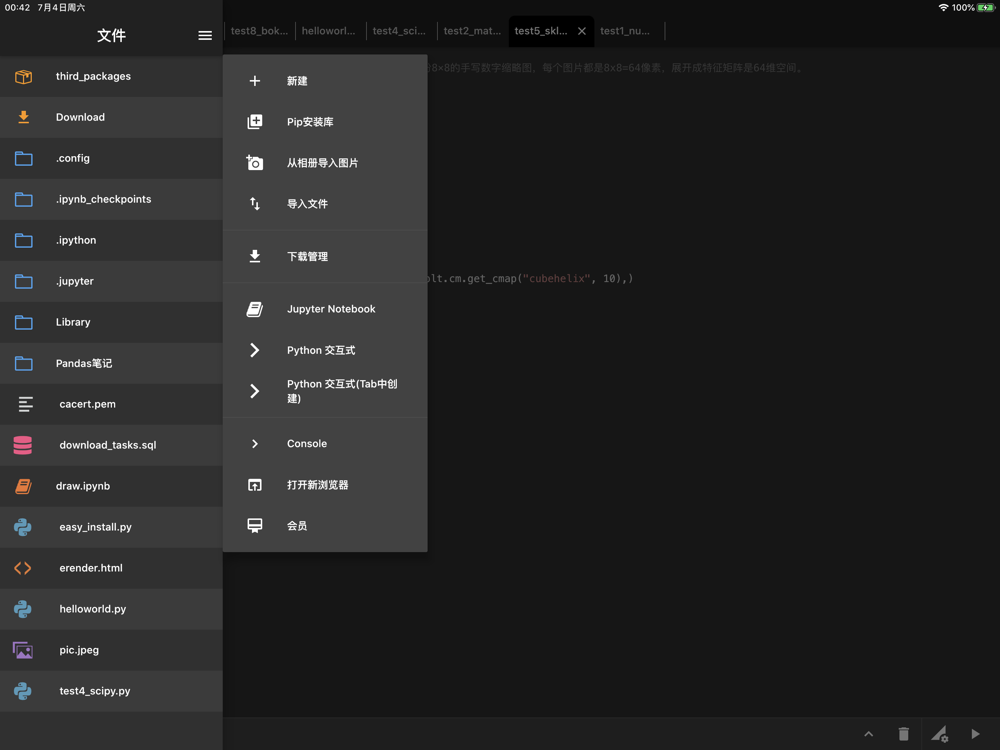
Task: Select 新建 to create a new file
Action: (297, 81)
